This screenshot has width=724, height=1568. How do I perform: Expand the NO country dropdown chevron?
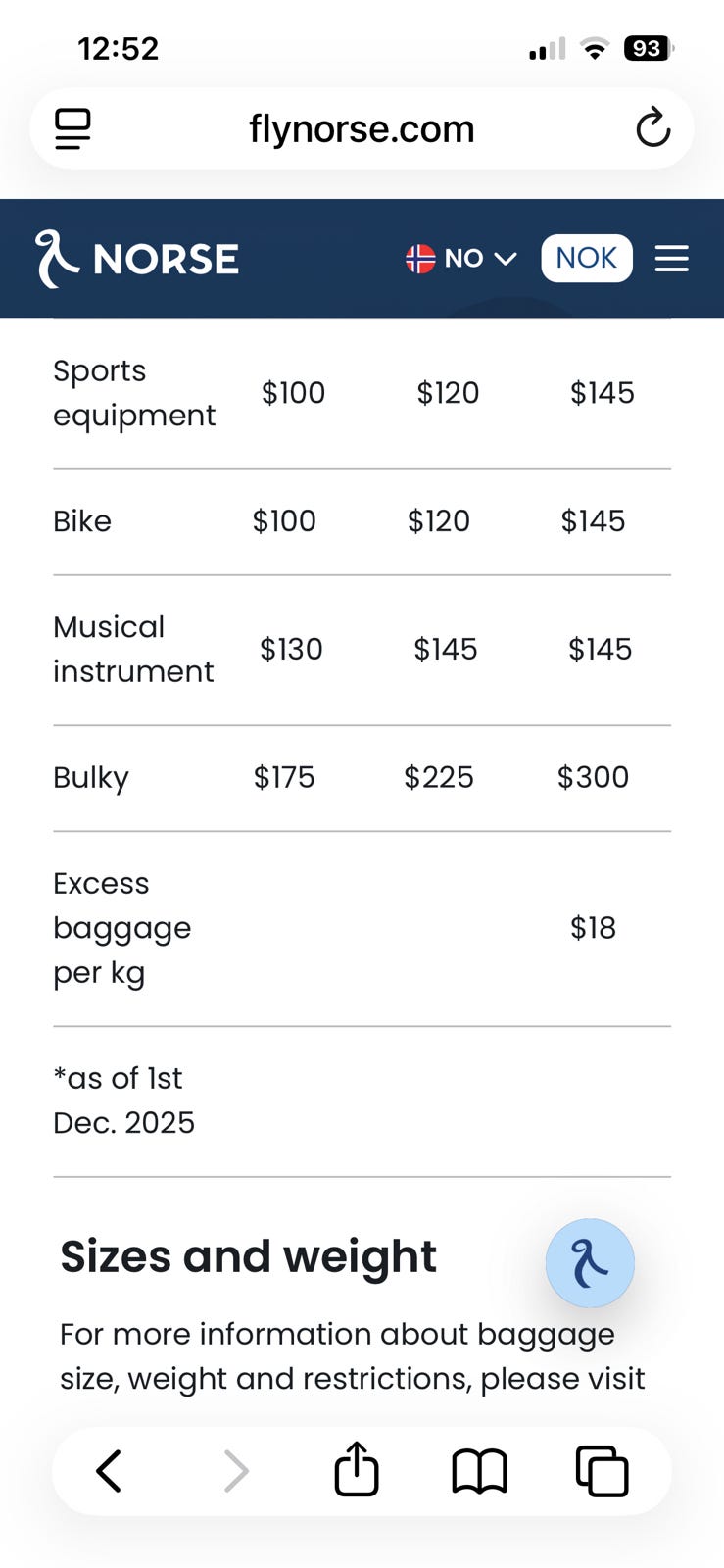coord(506,259)
